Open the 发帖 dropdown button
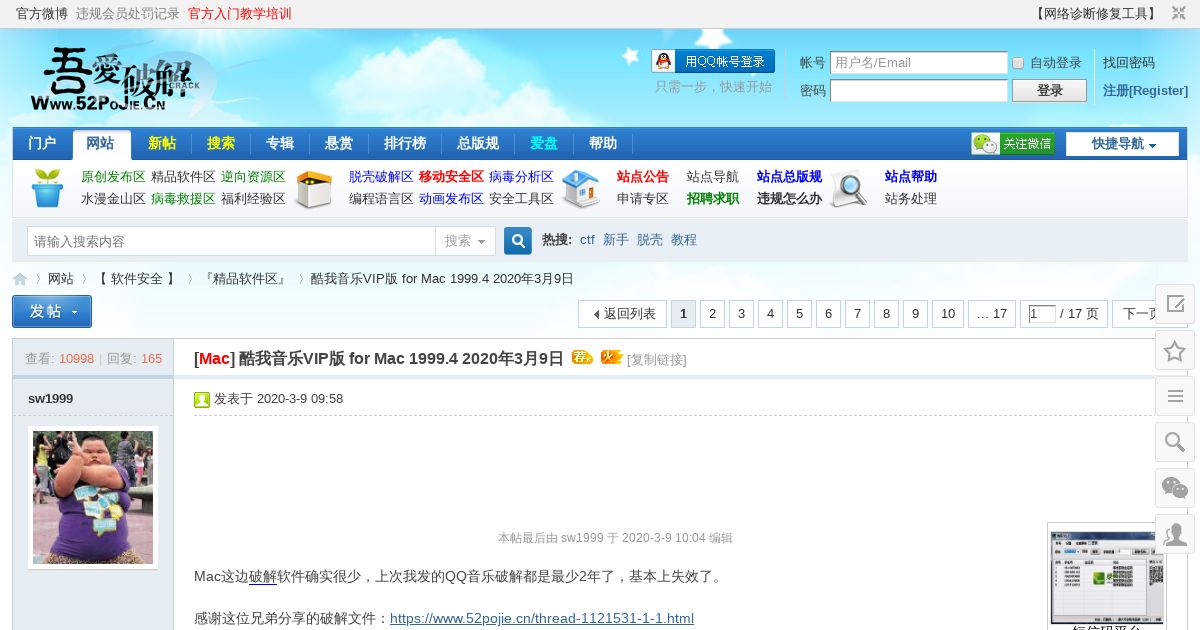The height and width of the screenshot is (630, 1200). pos(52,311)
